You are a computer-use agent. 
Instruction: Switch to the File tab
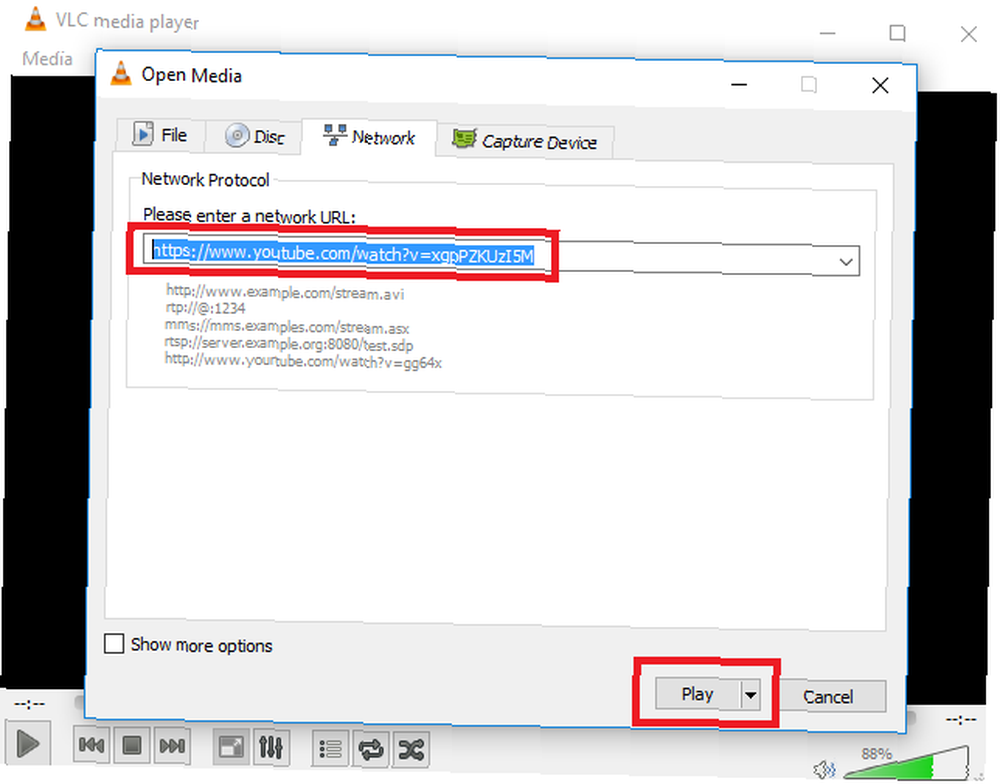(160, 135)
